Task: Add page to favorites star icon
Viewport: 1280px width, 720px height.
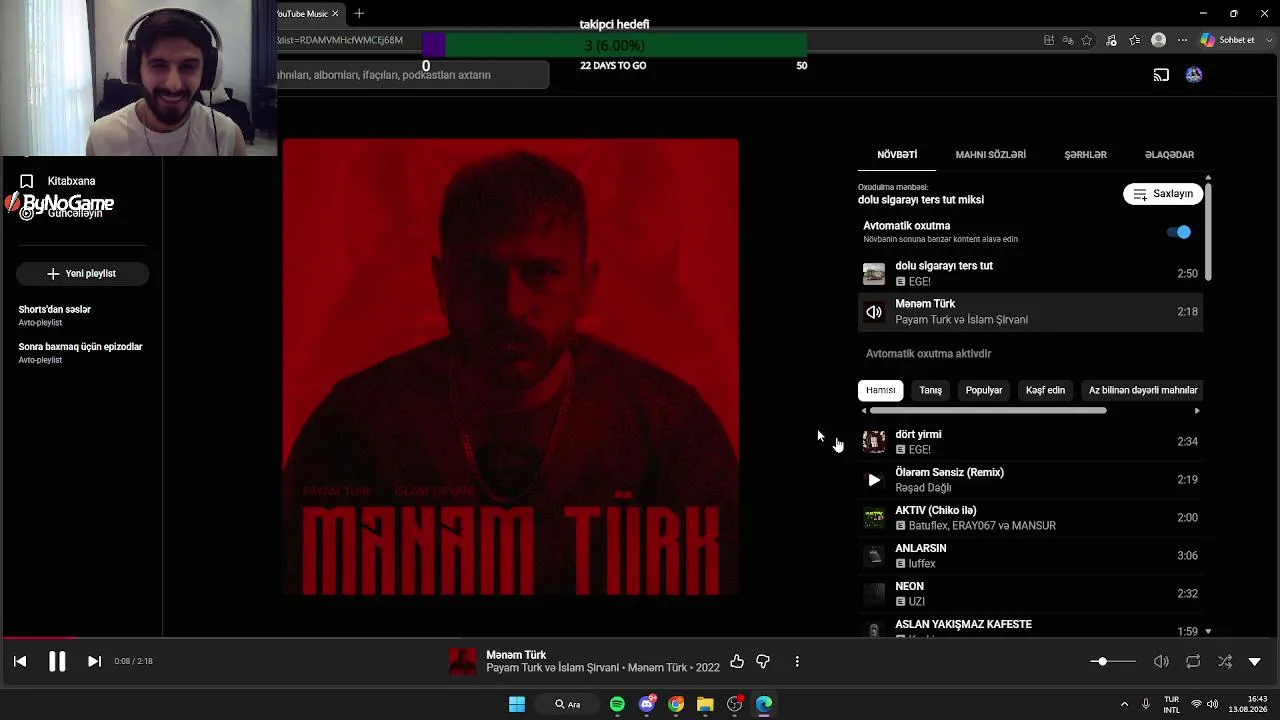Action: (1086, 40)
